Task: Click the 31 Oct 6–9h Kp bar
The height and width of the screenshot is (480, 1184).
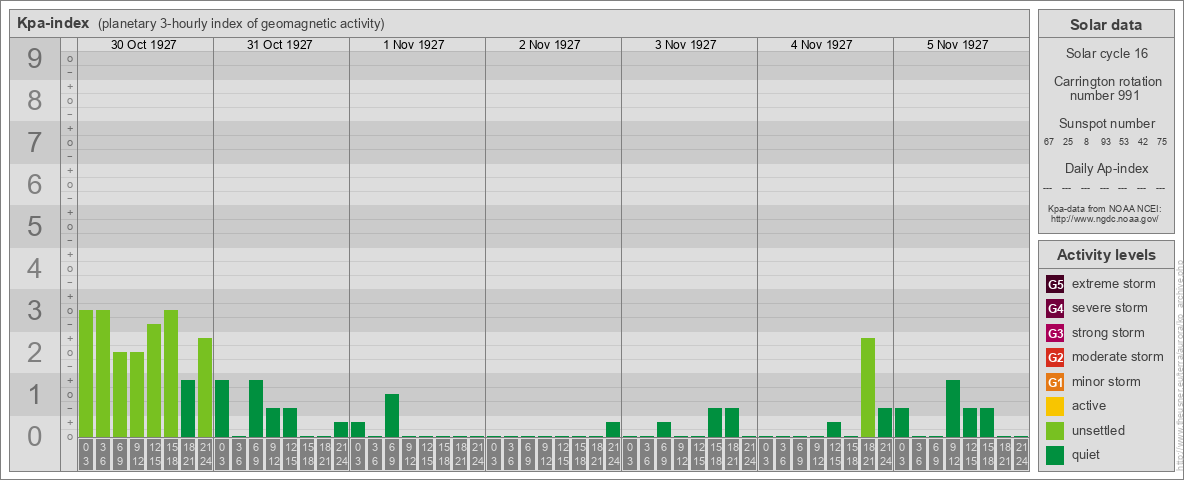Action: [x=256, y=408]
